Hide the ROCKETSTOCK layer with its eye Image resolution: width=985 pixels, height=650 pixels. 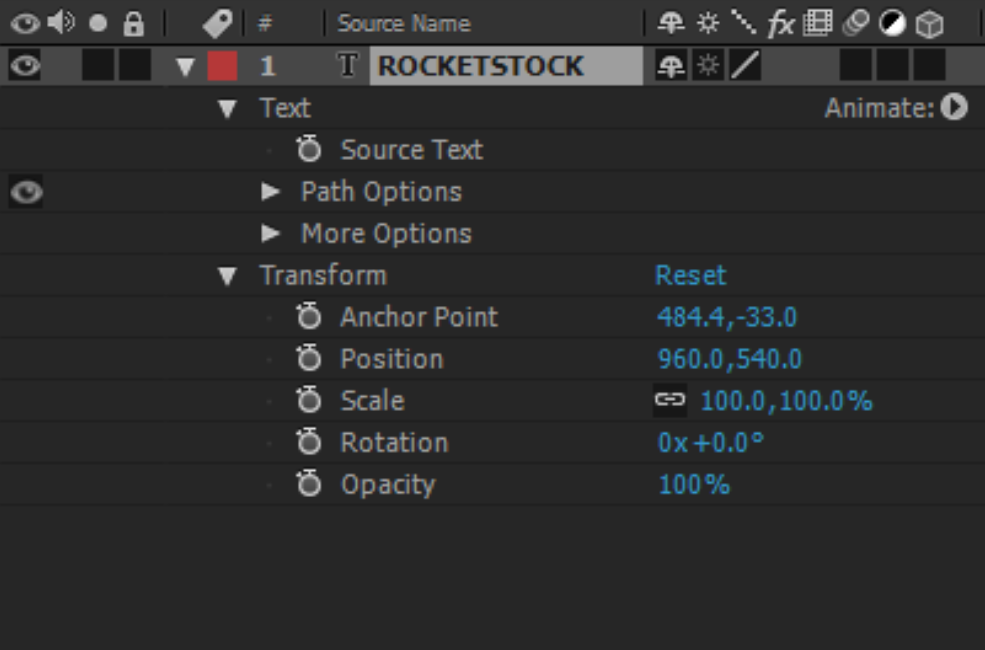point(24,65)
